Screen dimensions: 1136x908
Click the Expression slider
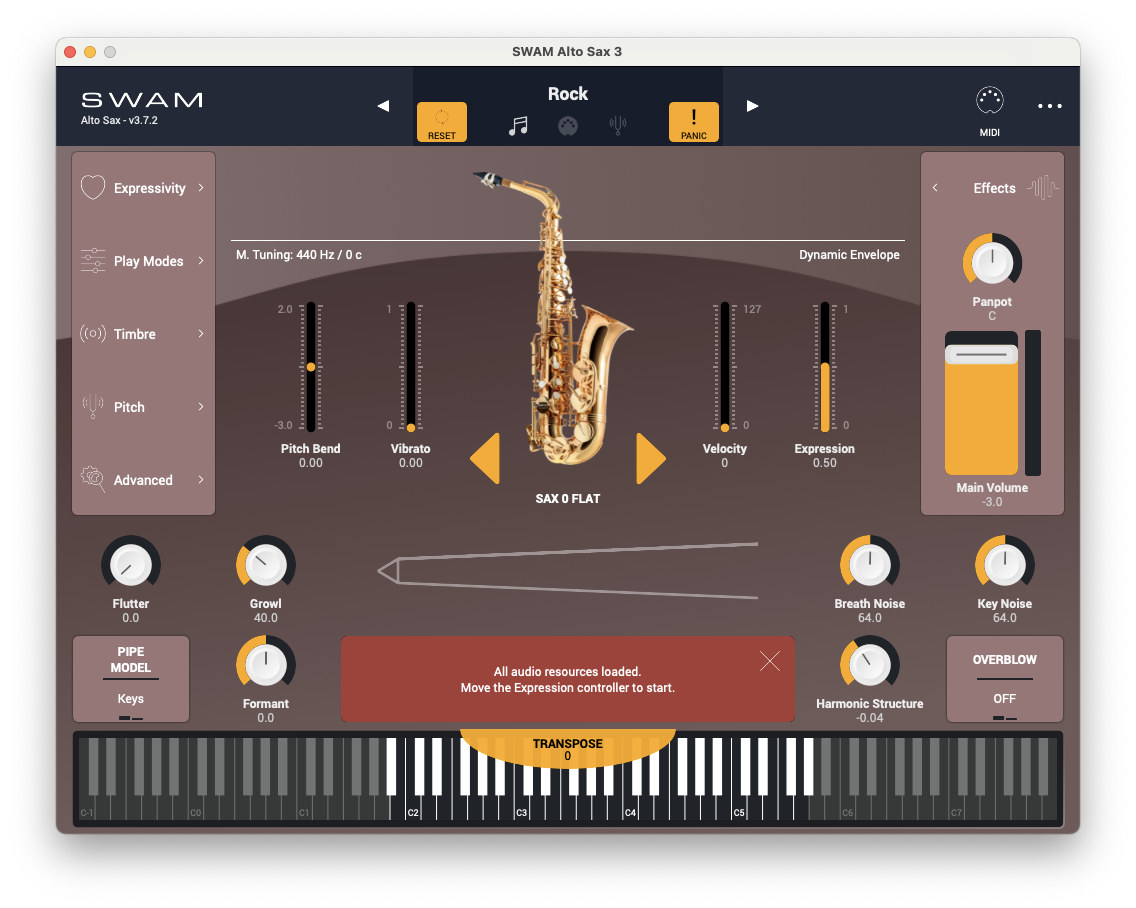click(x=824, y=367)
